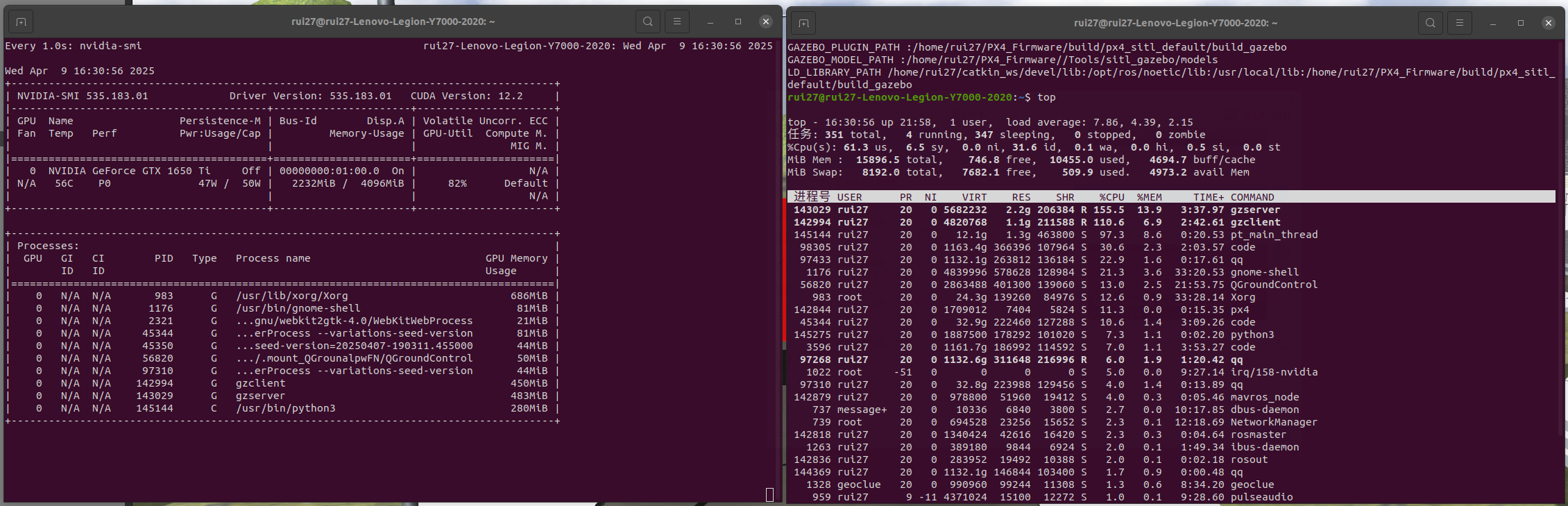Viewport: 1568px width, 506px height.
Task: Click the /usr/bin/python3 row in nvidia-smi
Action: [282, 408]
